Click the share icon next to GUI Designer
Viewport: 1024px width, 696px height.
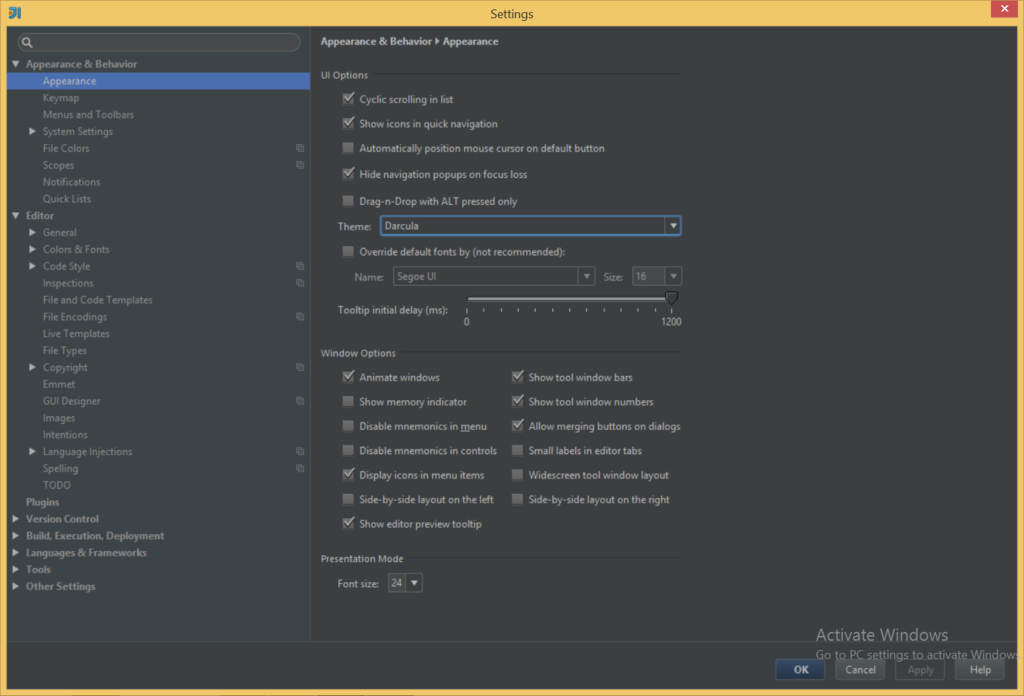coord(299,400)
